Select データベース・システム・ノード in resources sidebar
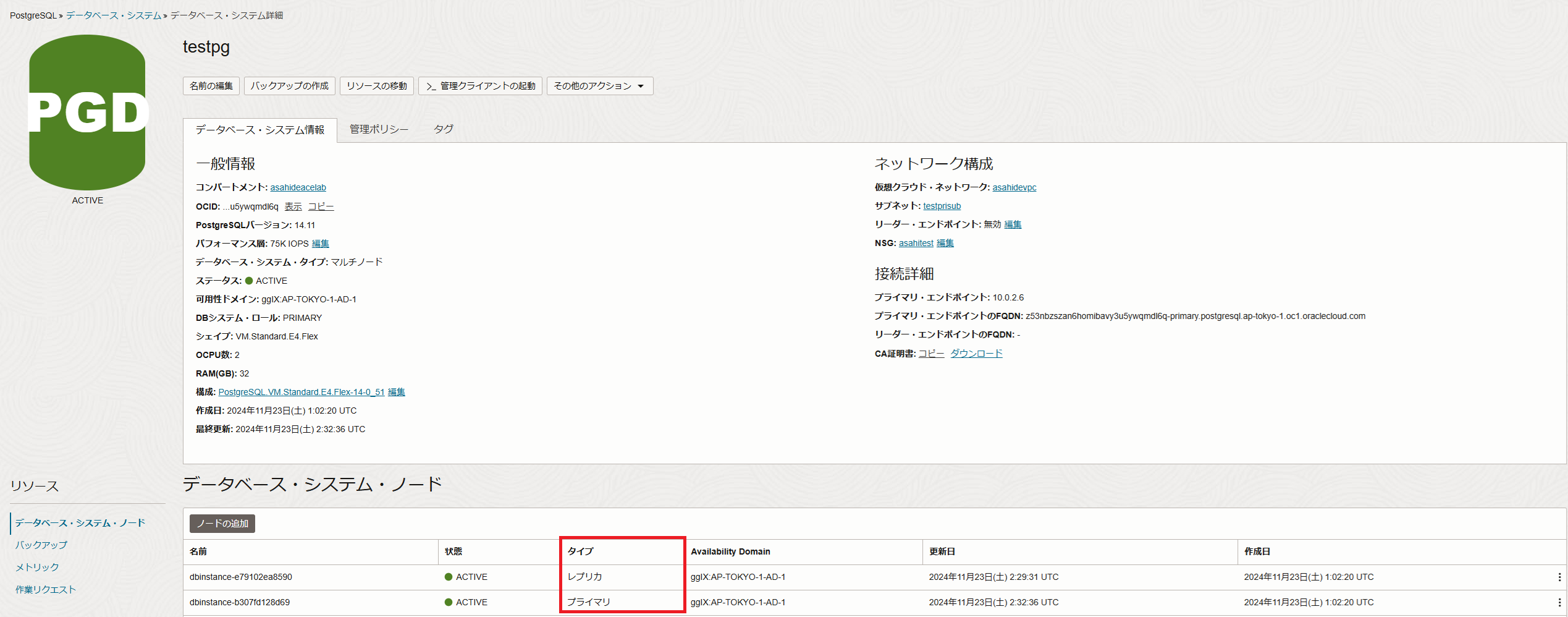This screenshot has width=1568, height=617. (80, 523)
